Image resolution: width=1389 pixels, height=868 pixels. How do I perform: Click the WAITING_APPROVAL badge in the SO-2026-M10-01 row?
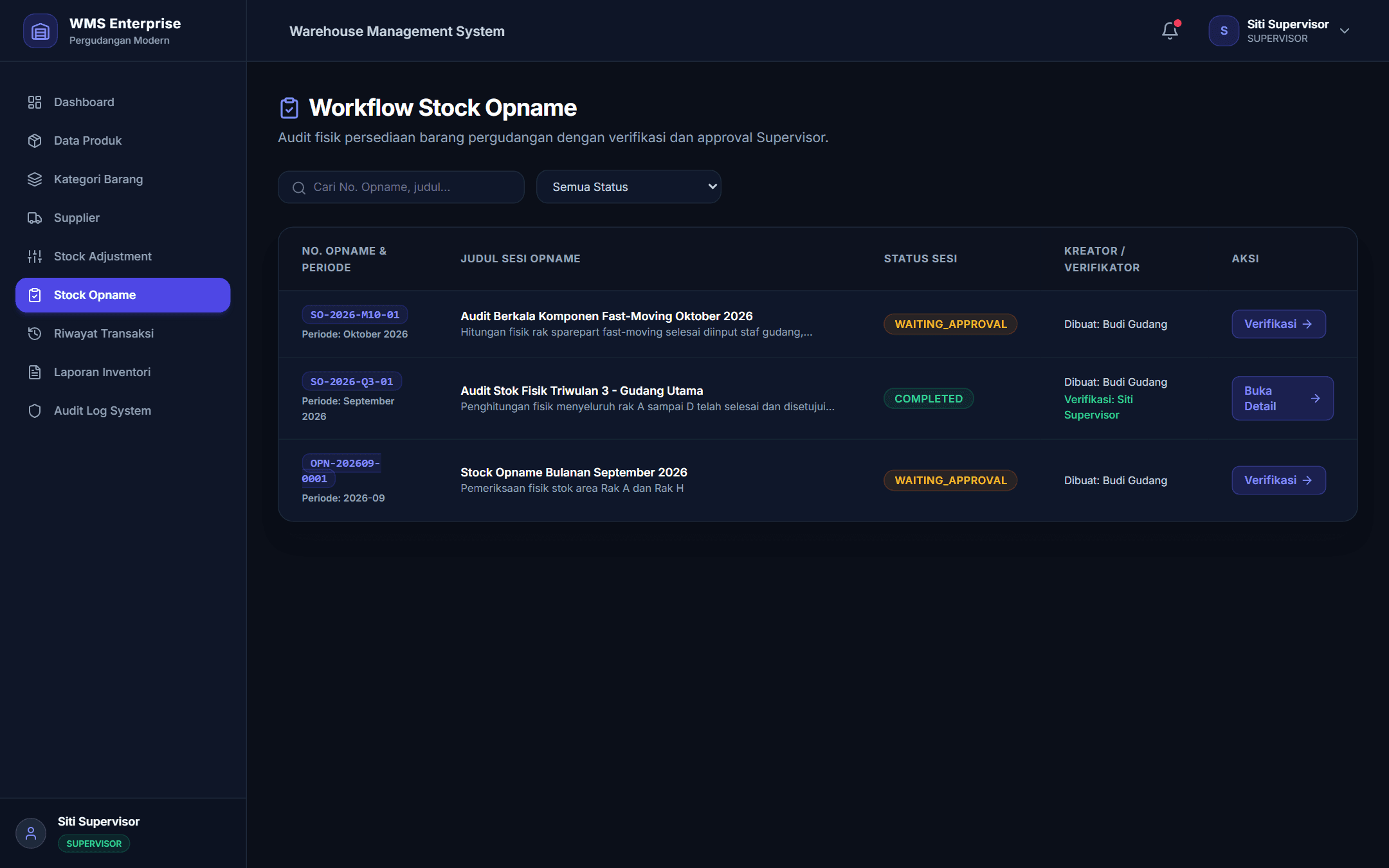(950, 324)
